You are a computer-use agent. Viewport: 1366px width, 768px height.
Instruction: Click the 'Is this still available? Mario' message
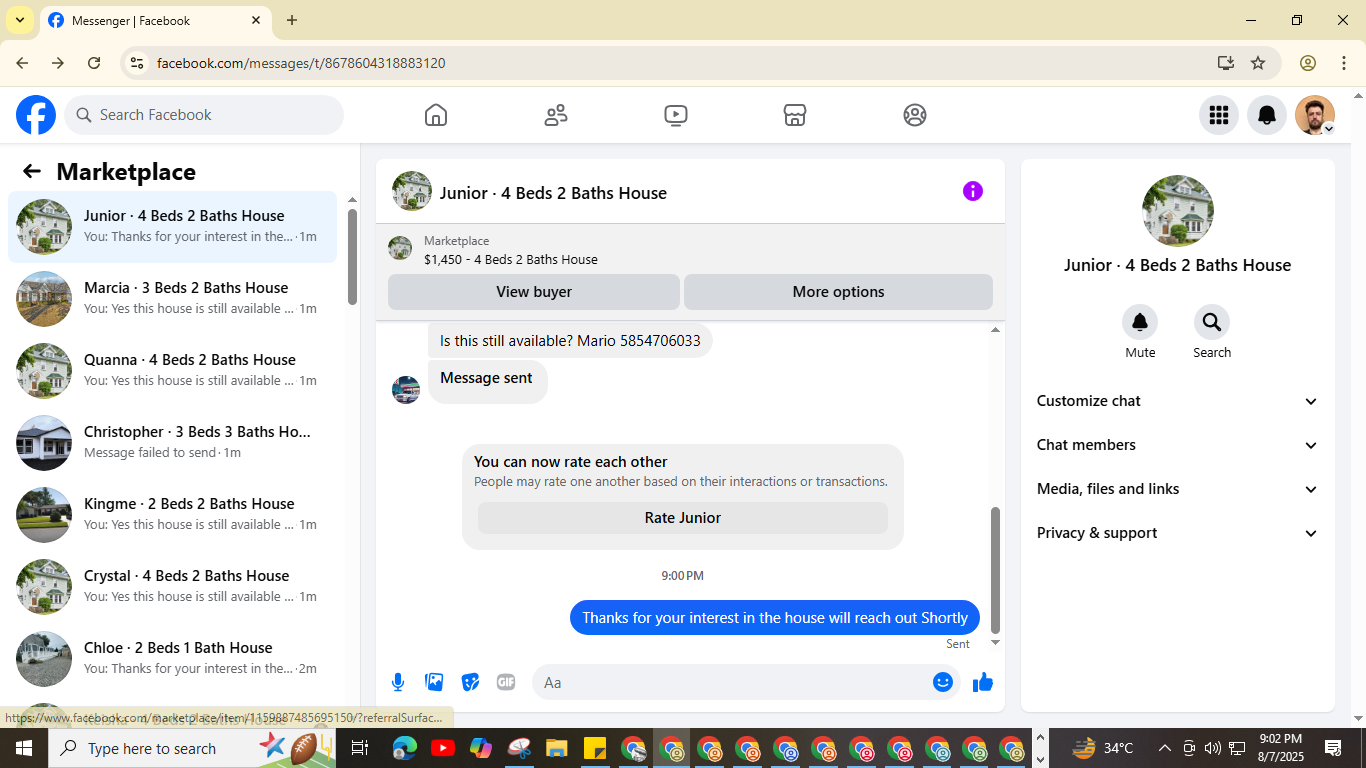pyautogui.click(x=570, y=341)
